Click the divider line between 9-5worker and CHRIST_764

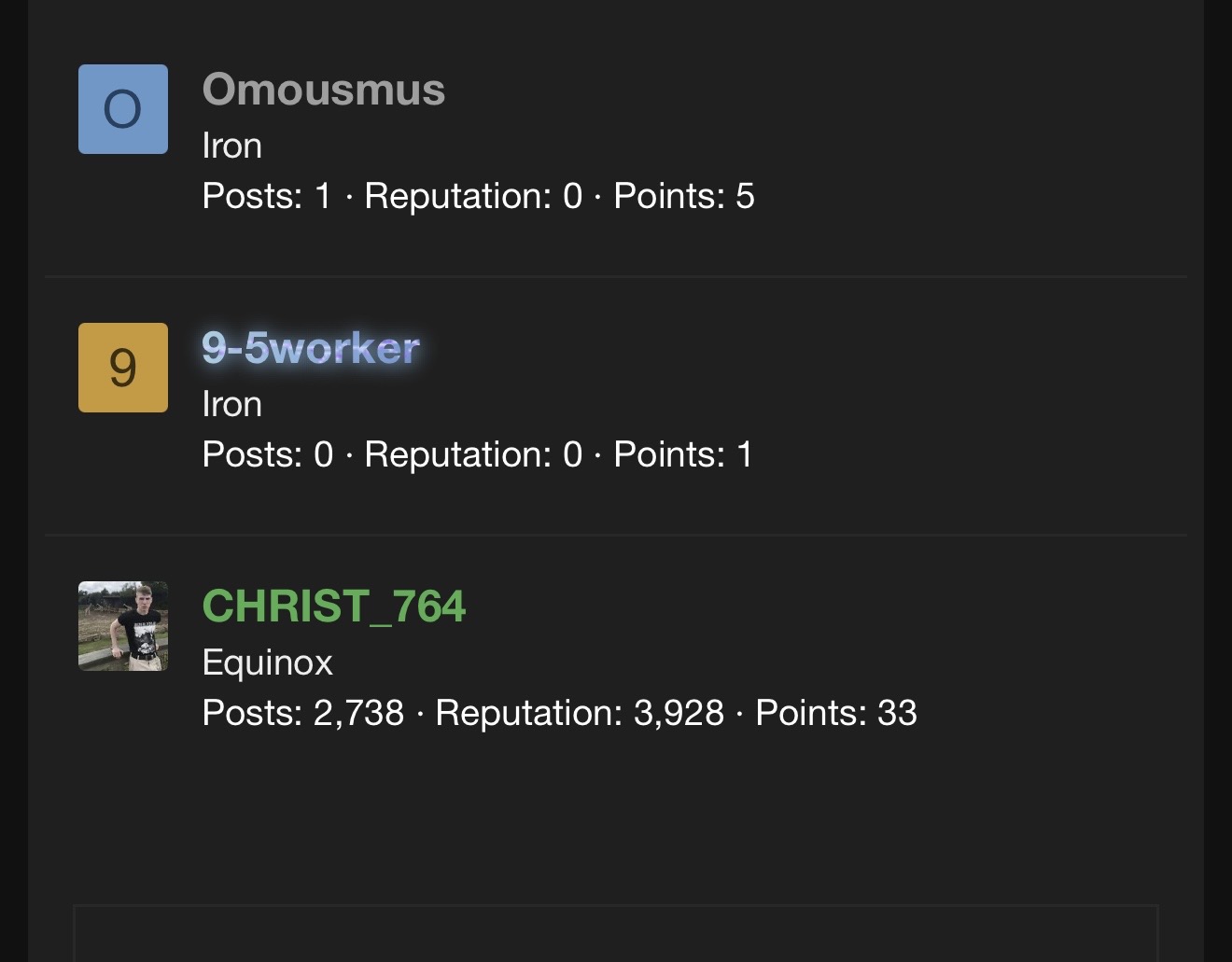point(616,535)
